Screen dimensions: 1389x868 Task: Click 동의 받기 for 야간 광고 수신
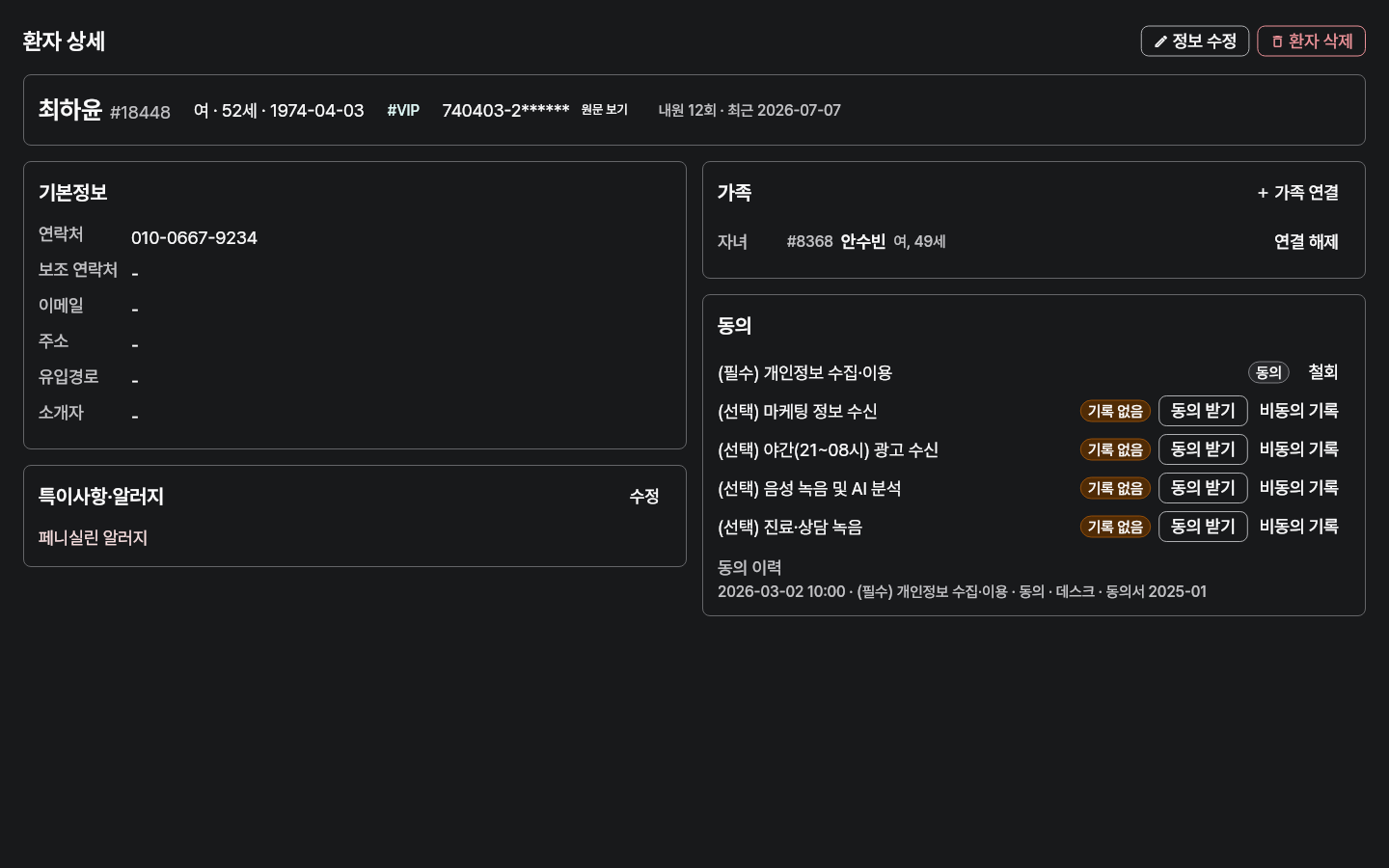(x=1203, y=449)
